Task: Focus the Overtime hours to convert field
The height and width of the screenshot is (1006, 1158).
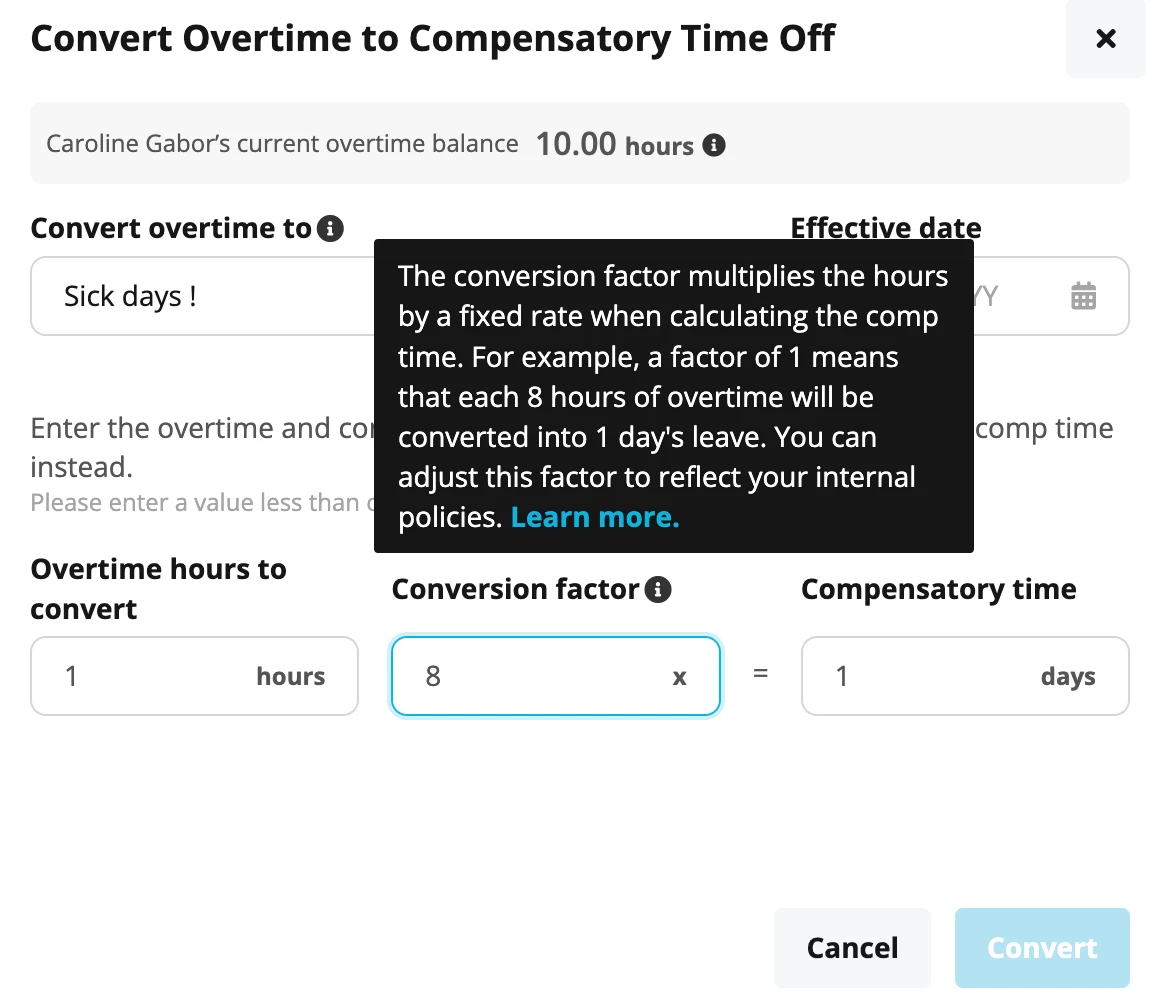Action: [x=194, y=676]
